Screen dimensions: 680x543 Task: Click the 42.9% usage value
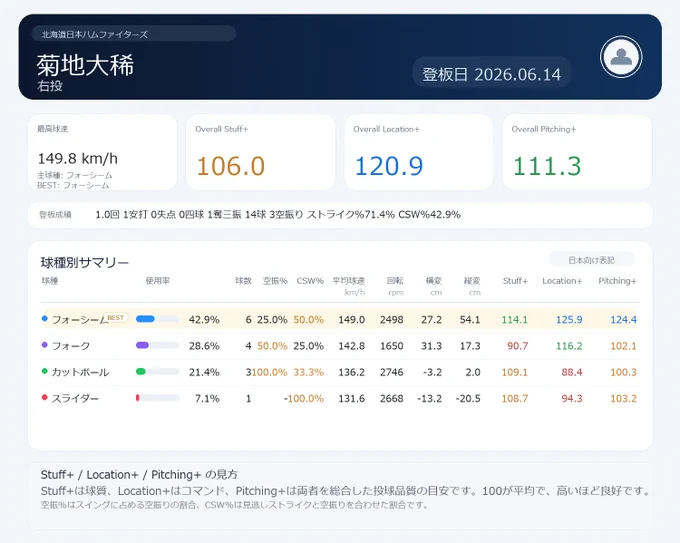204,320
